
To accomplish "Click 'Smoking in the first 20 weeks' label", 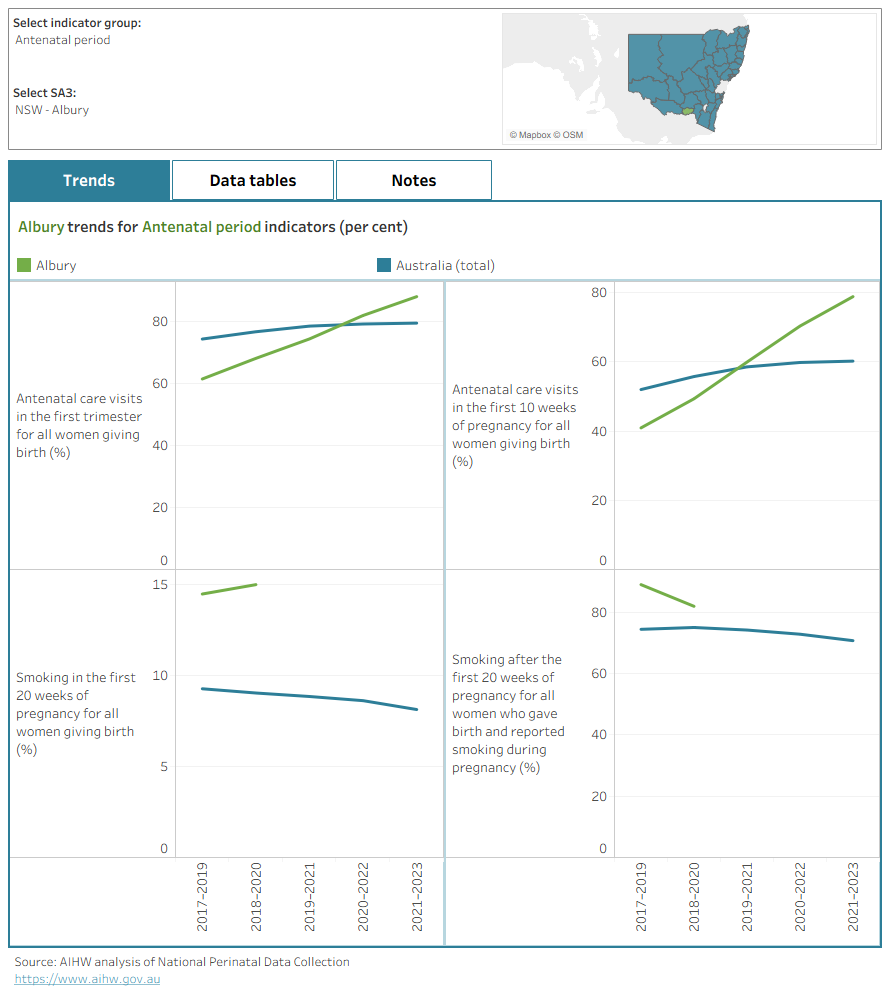I will tap(76, 713).
